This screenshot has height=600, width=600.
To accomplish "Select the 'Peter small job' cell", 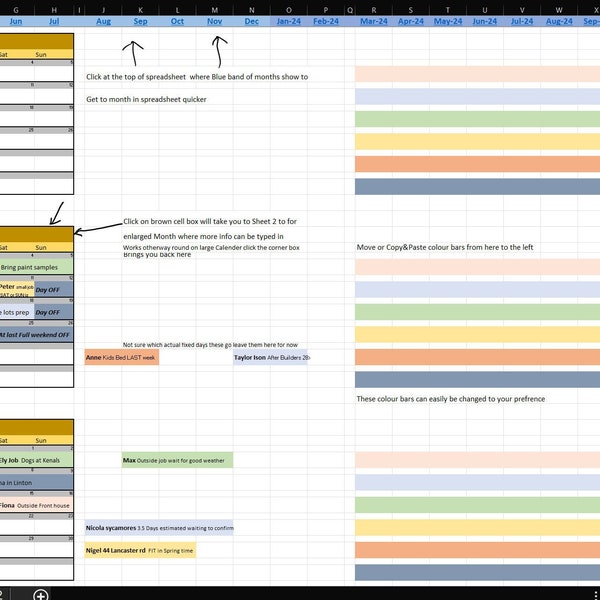I will pos(17,290).
